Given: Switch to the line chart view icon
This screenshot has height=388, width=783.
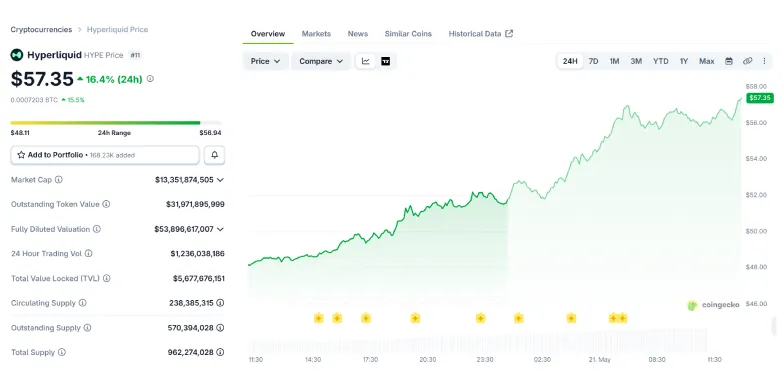Looking at the screenshot, I should click(x=366, y=61).
